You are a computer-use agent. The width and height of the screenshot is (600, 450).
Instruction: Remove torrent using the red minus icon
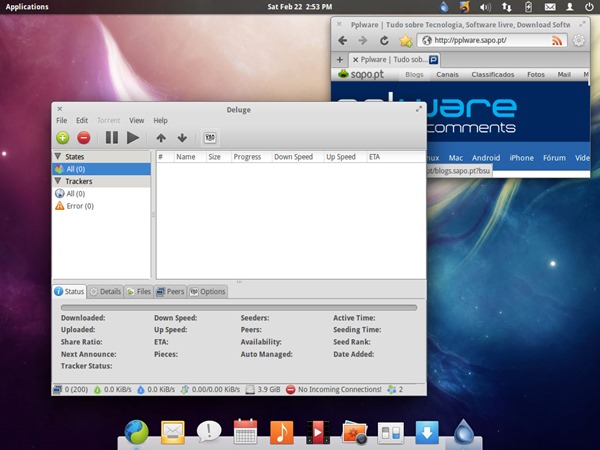(x=84, y=138)
